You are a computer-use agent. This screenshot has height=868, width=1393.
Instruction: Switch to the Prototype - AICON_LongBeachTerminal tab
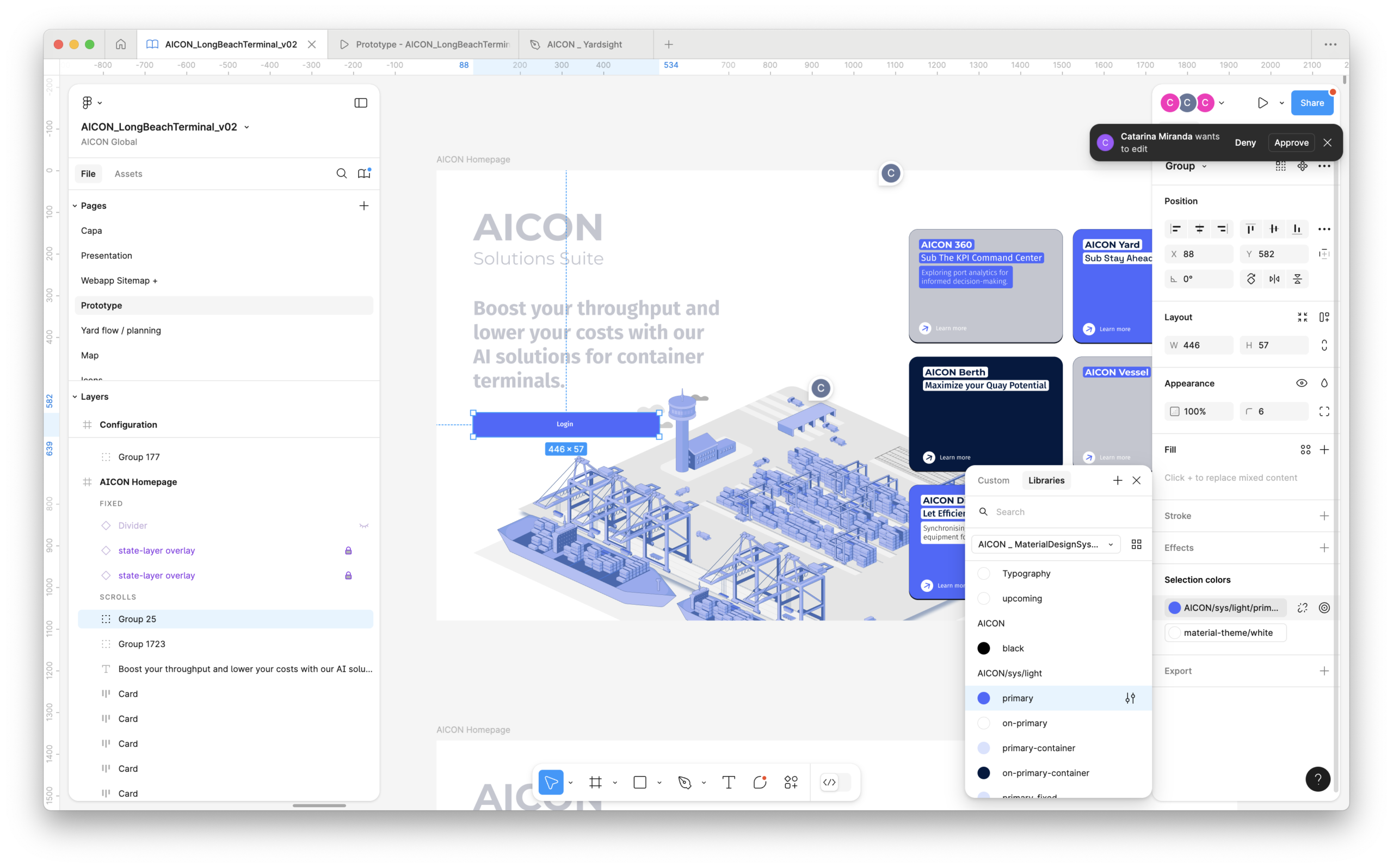424,44
